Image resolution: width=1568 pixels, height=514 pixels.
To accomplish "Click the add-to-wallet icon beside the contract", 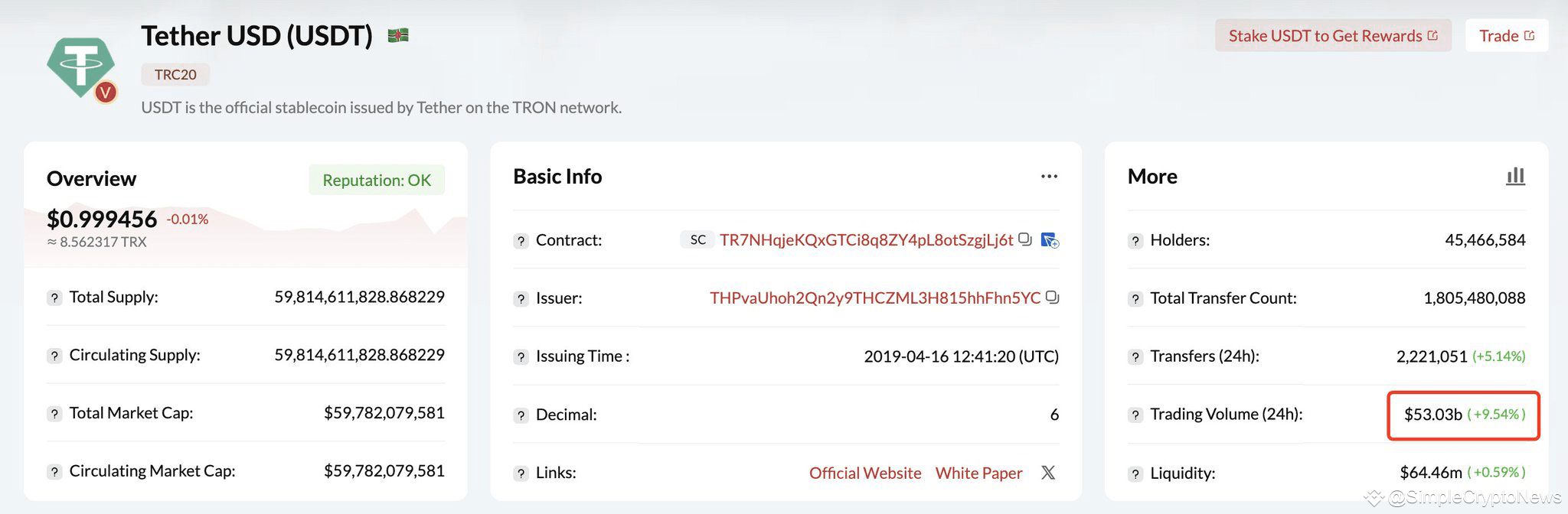I will point(1050,240).
